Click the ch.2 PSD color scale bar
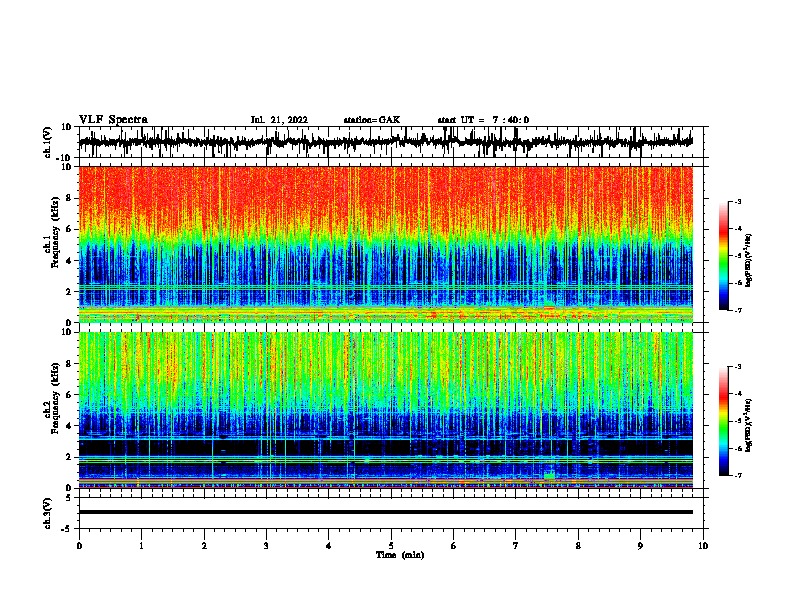This screenshot has width=792, height=612. click(724, 421)
